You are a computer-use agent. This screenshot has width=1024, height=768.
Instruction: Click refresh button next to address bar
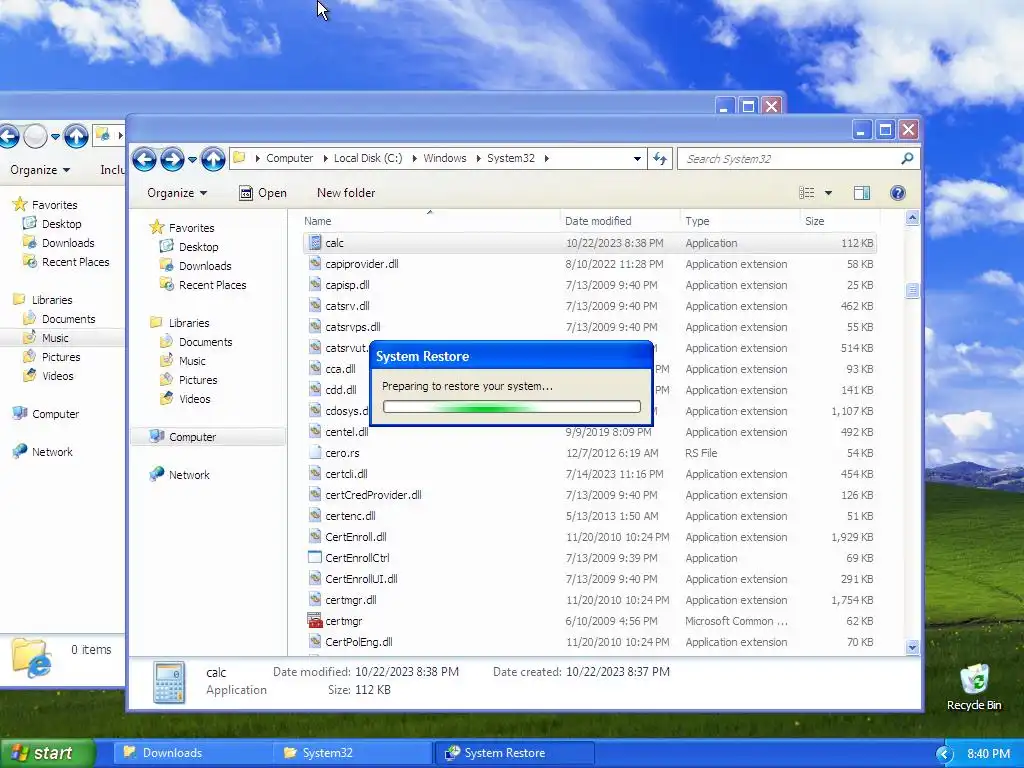pos(660,159)
